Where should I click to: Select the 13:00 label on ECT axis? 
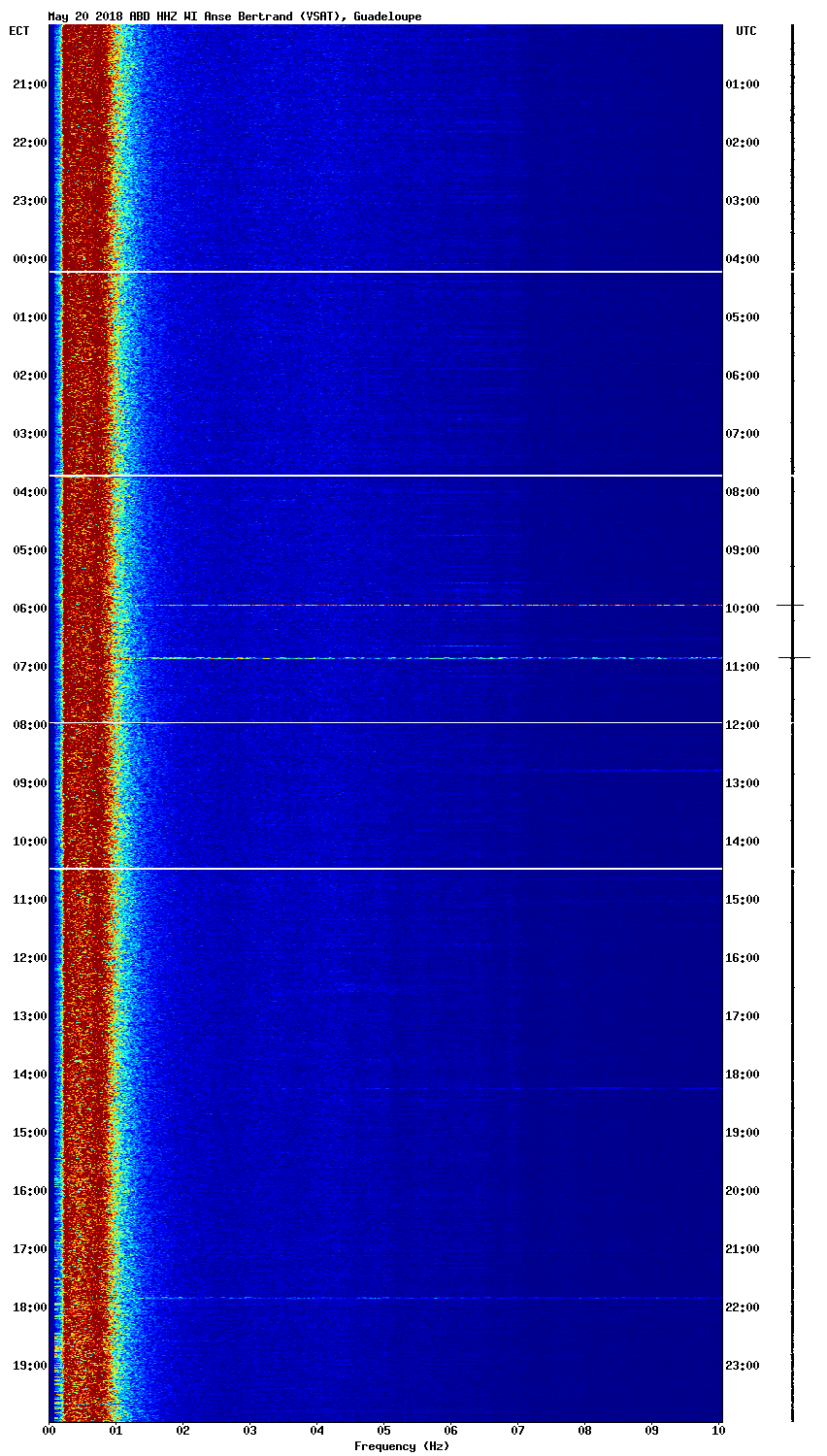[29, 1016]
